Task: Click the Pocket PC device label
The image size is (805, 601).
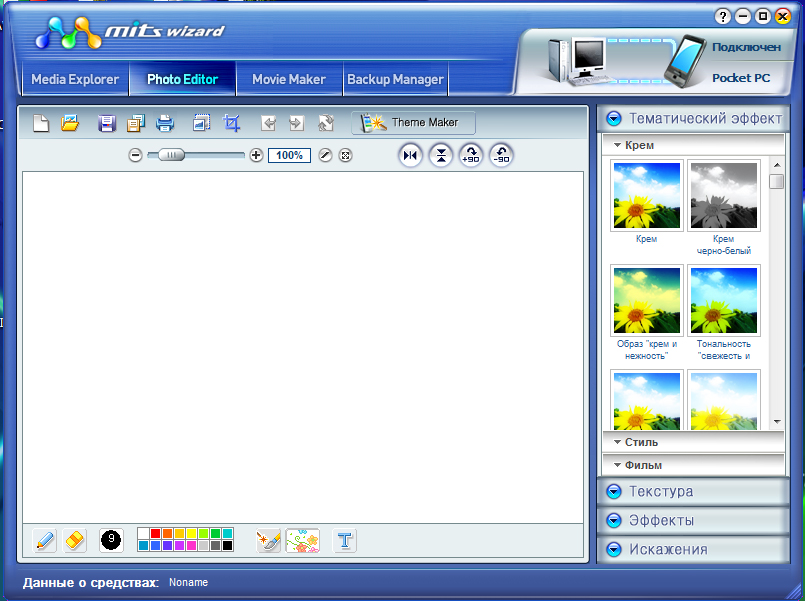Action: [741, 78]
